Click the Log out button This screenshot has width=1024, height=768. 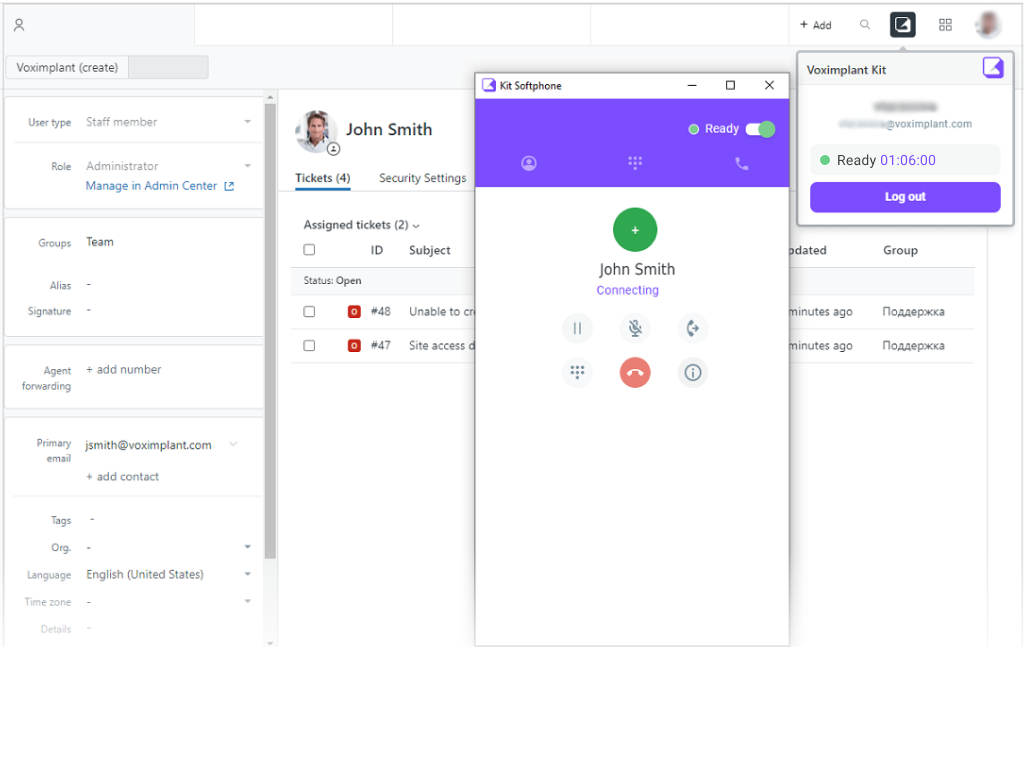pyautogui.click(x=904, y=197)
